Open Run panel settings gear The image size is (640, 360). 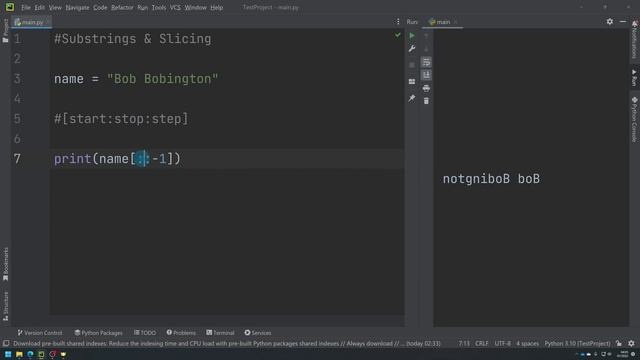point(609,22)
